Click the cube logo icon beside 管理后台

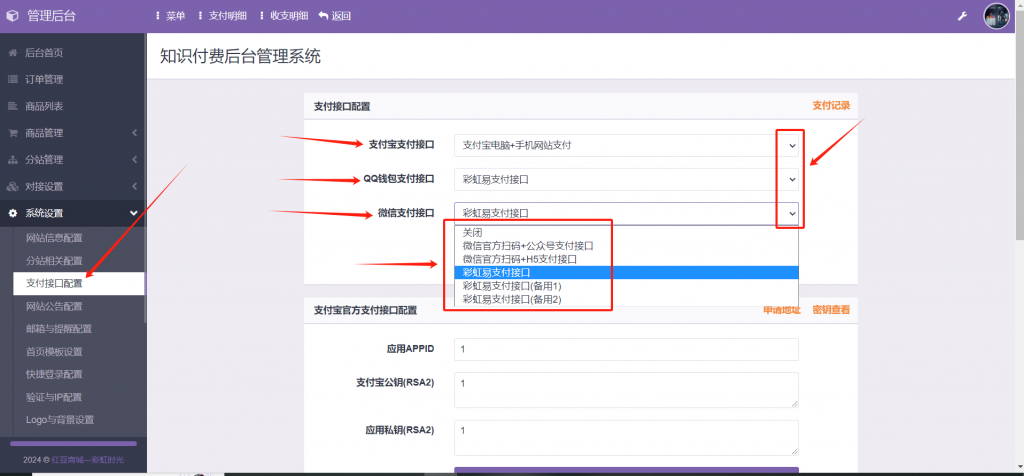[12, 16]
